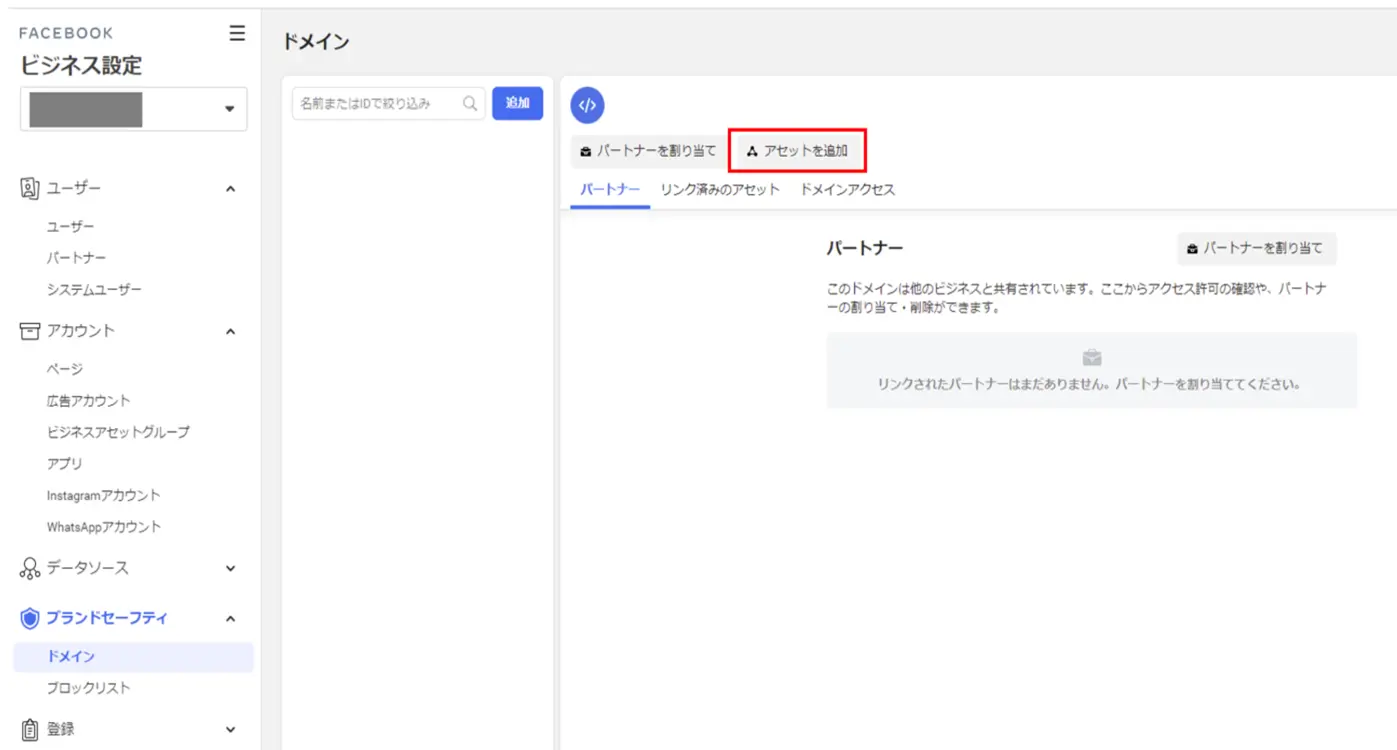Image resolution: width=1397 pixels, height=750 pixels.
Task: Open WhatsAppアカウント in sidebar
Action: (x=103, y=527)
